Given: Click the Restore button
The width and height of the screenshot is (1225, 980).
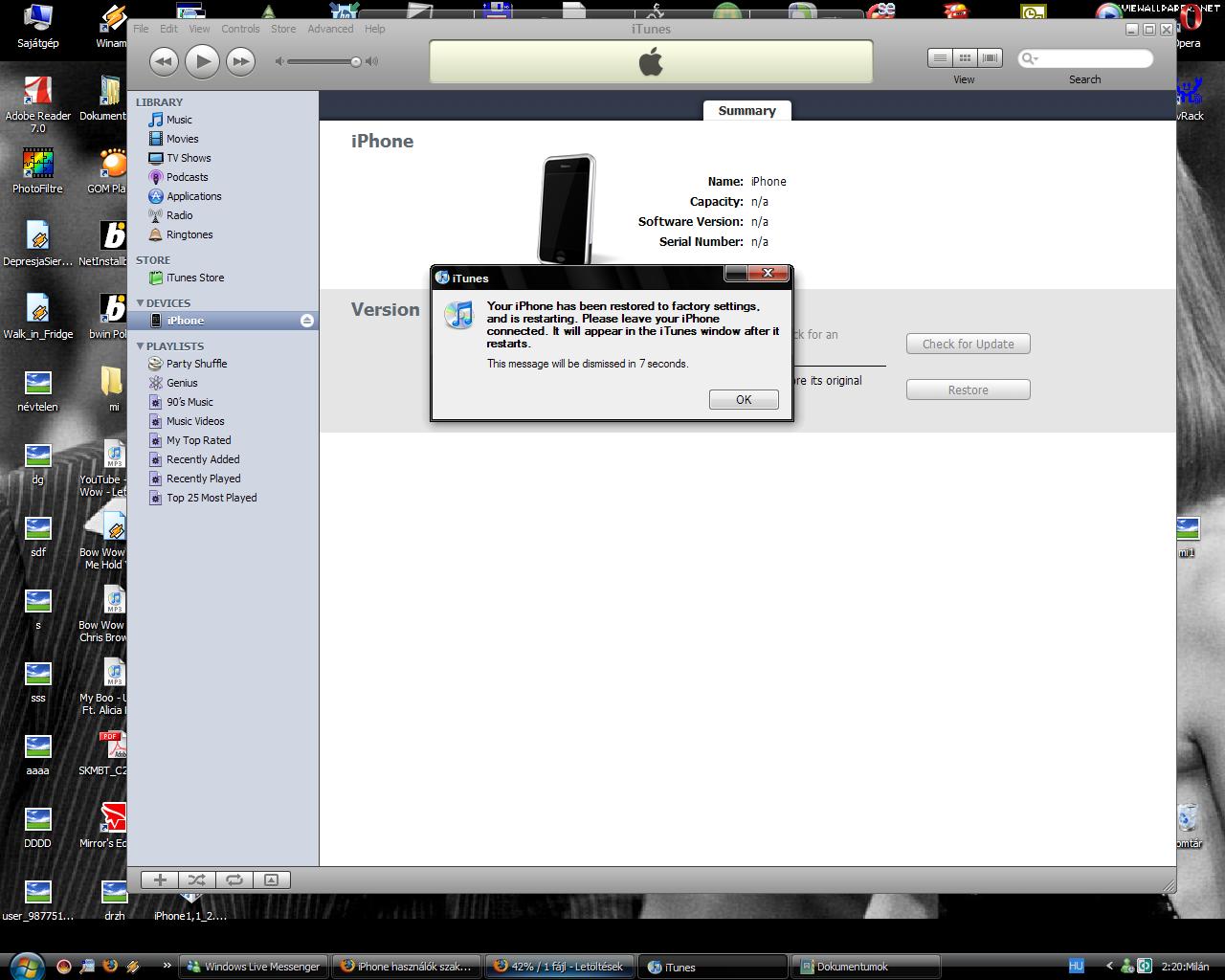Looking at the screenshot, I should point(968,390).
